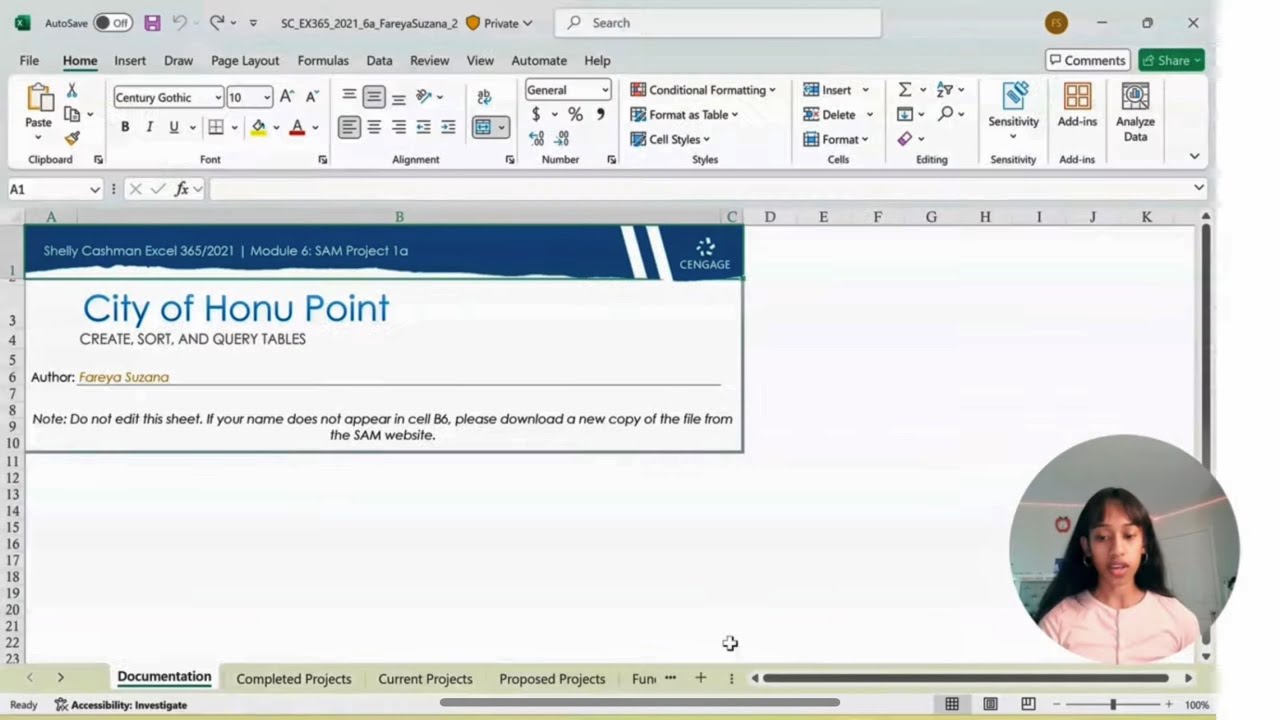Image resolution: width=1280 pixels, height=720 pixels.
Task: Adjust the zoom slider handle
Action: (1113, 704)
